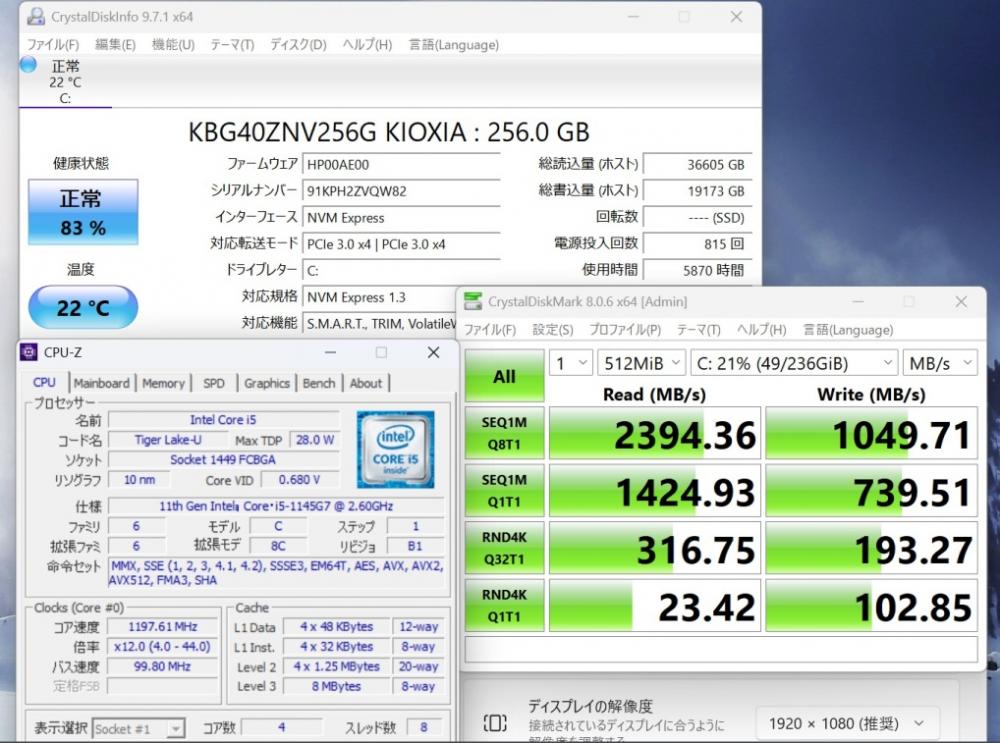Open 言語(Language) menu in CrystalDiskInfo
This screenshot has width=1000, height=743.
point(453,45)
